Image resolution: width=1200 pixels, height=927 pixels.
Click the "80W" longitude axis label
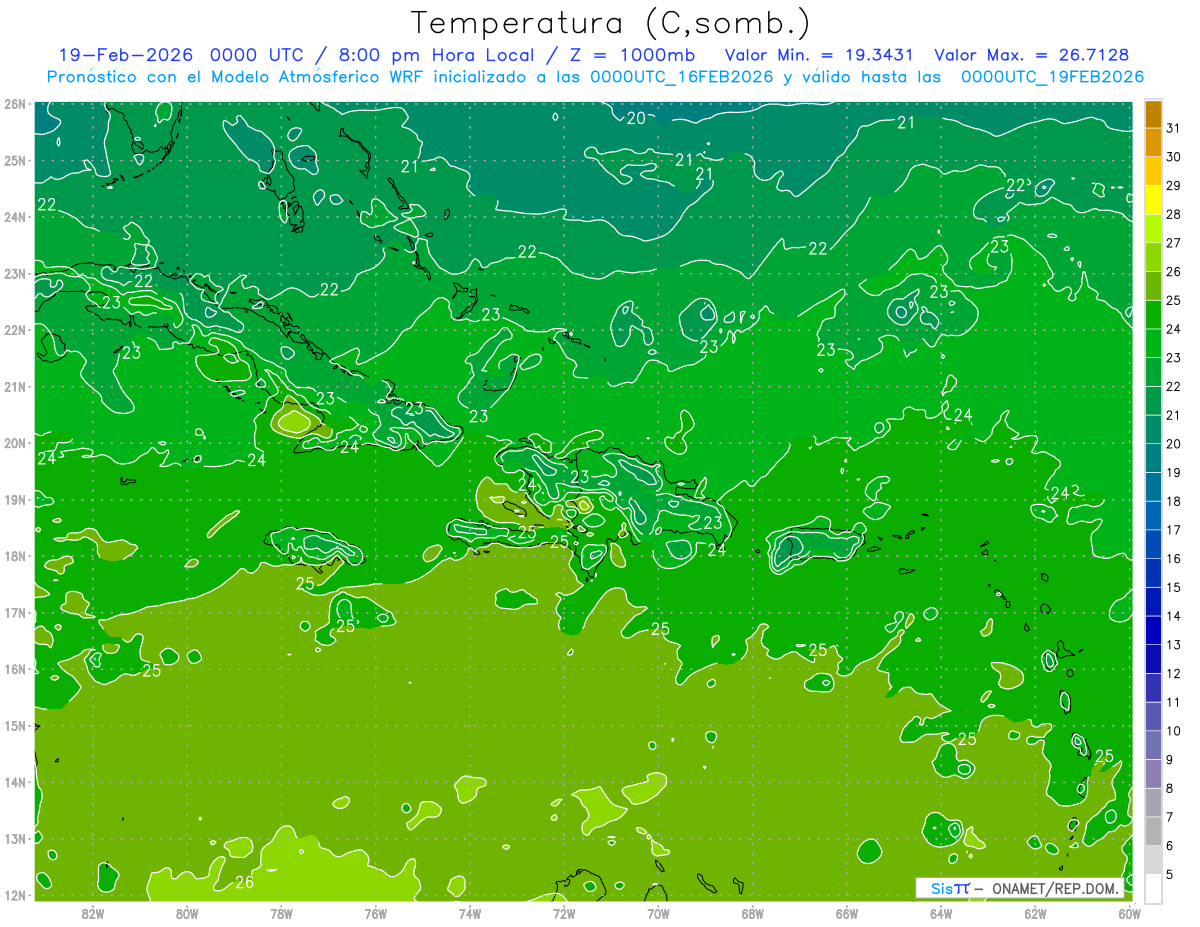tap(187, 913)
